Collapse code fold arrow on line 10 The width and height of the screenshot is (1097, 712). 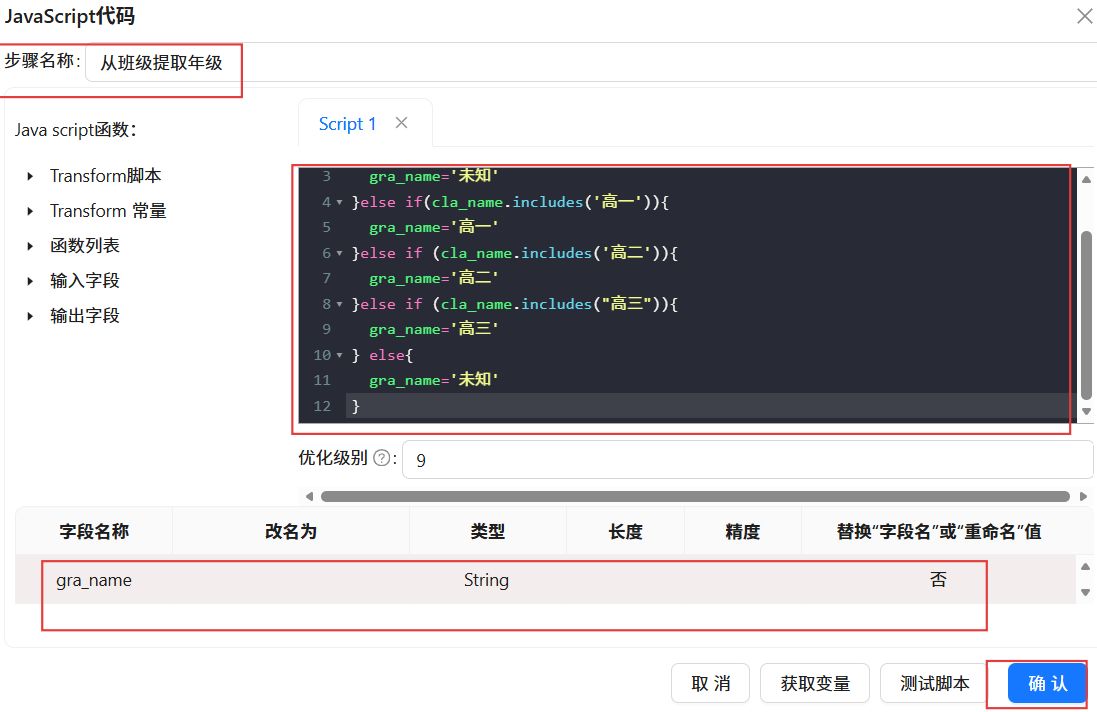339,355
